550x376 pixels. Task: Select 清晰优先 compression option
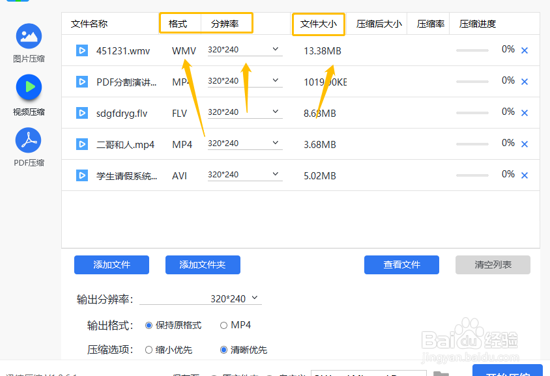223,350
